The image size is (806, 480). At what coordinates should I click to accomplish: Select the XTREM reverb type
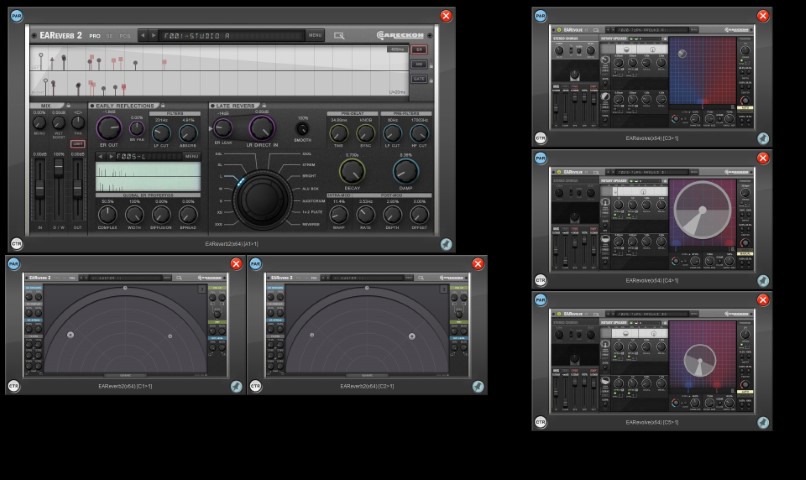pos(309,165)
